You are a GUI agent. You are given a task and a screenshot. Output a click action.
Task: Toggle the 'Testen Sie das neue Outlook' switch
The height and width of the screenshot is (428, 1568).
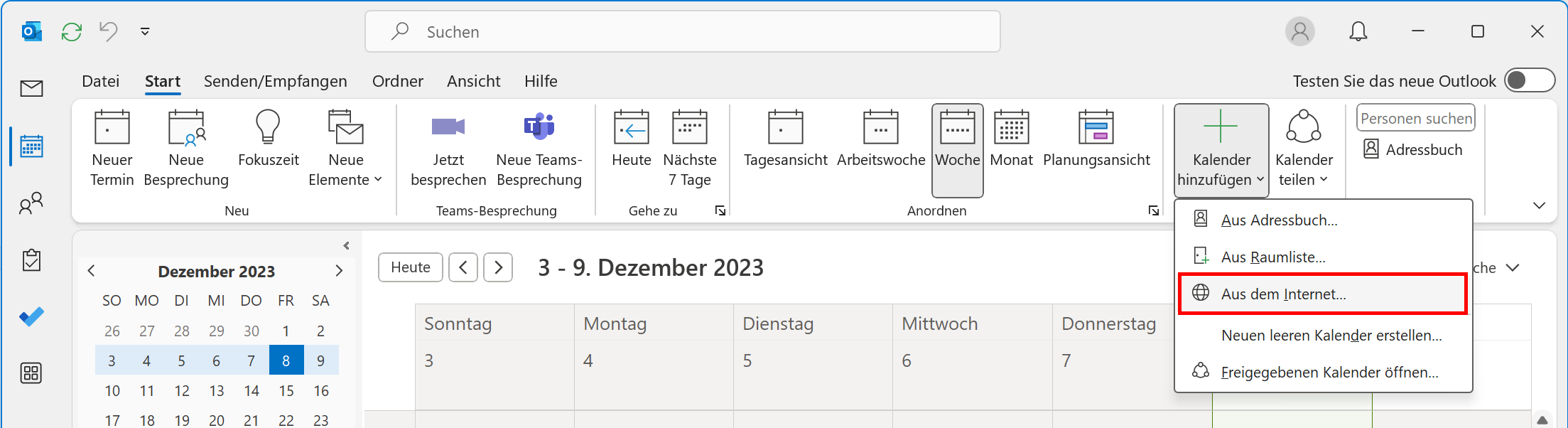coord(1529,81)
